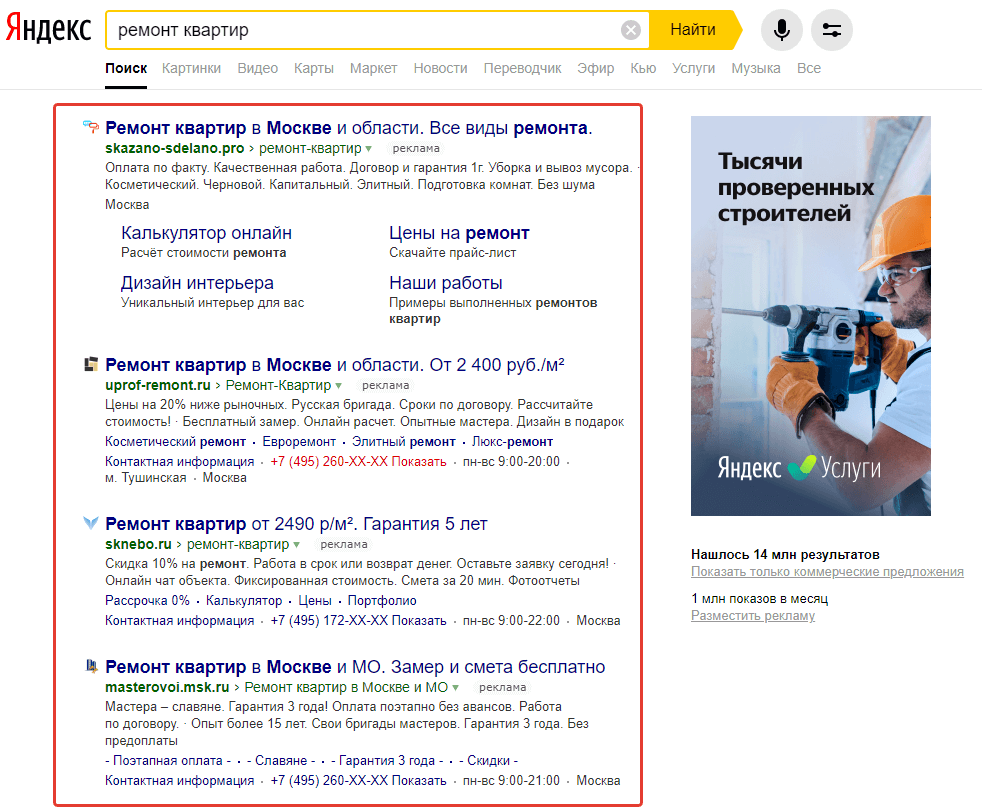Clear the search field with the X icon

[631, 30]
